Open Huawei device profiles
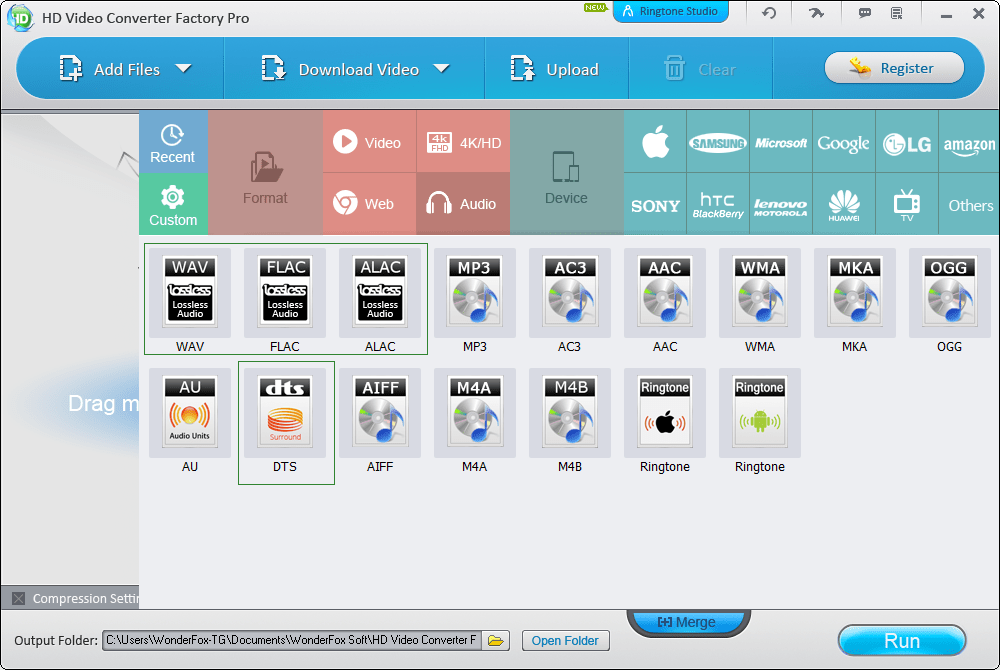This screenshot has height=670, width=1000. click(844, 204)
